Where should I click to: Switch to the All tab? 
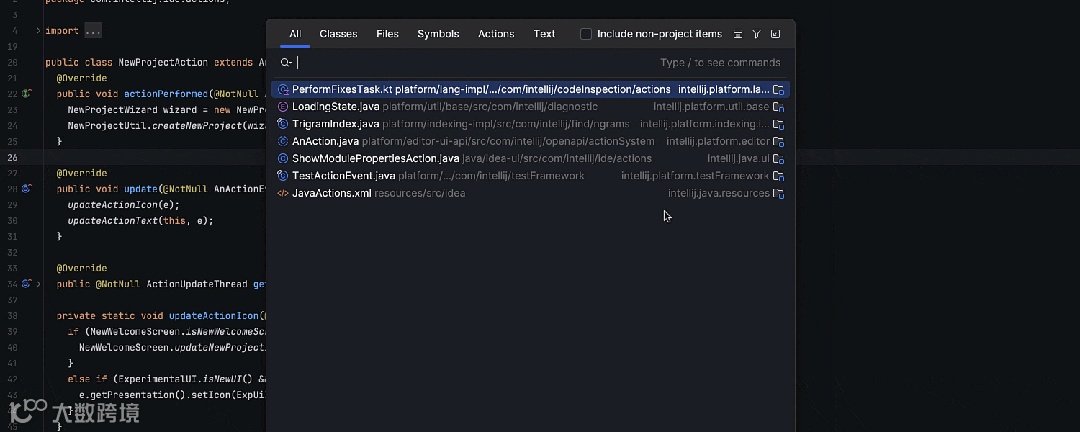coord(295,34)
